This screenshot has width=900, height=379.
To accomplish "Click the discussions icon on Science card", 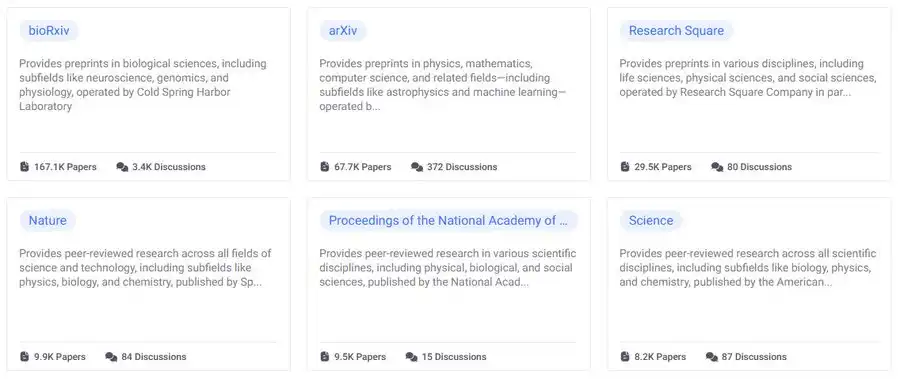I will coord(712,357).
